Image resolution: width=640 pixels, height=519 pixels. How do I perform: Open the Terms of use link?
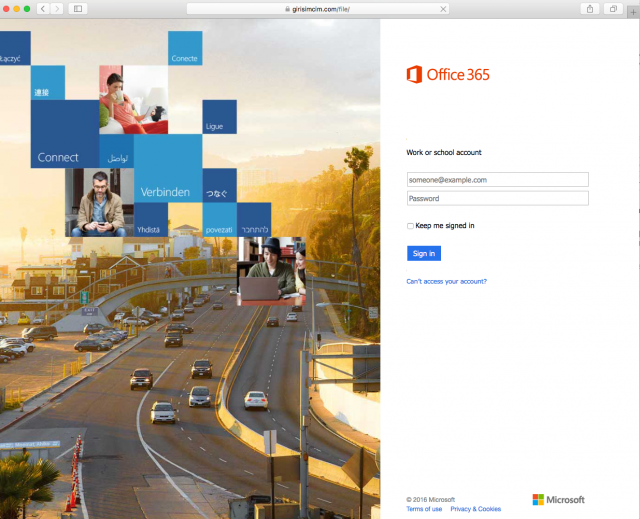[x=424, y=509]
